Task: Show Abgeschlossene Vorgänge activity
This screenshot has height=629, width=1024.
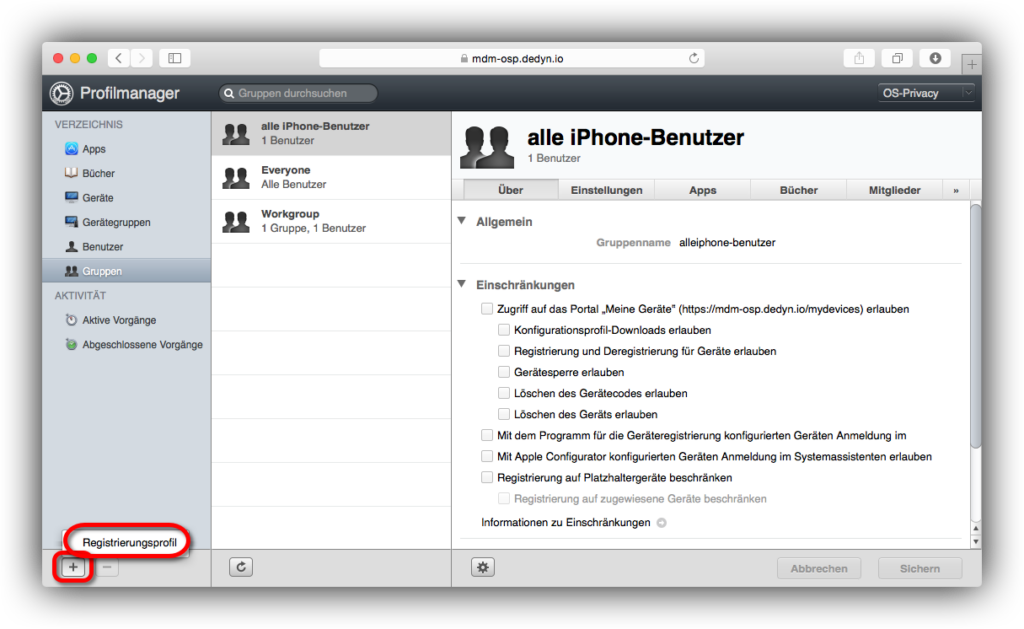Action: pyautogui.click(x=134, y=344)
